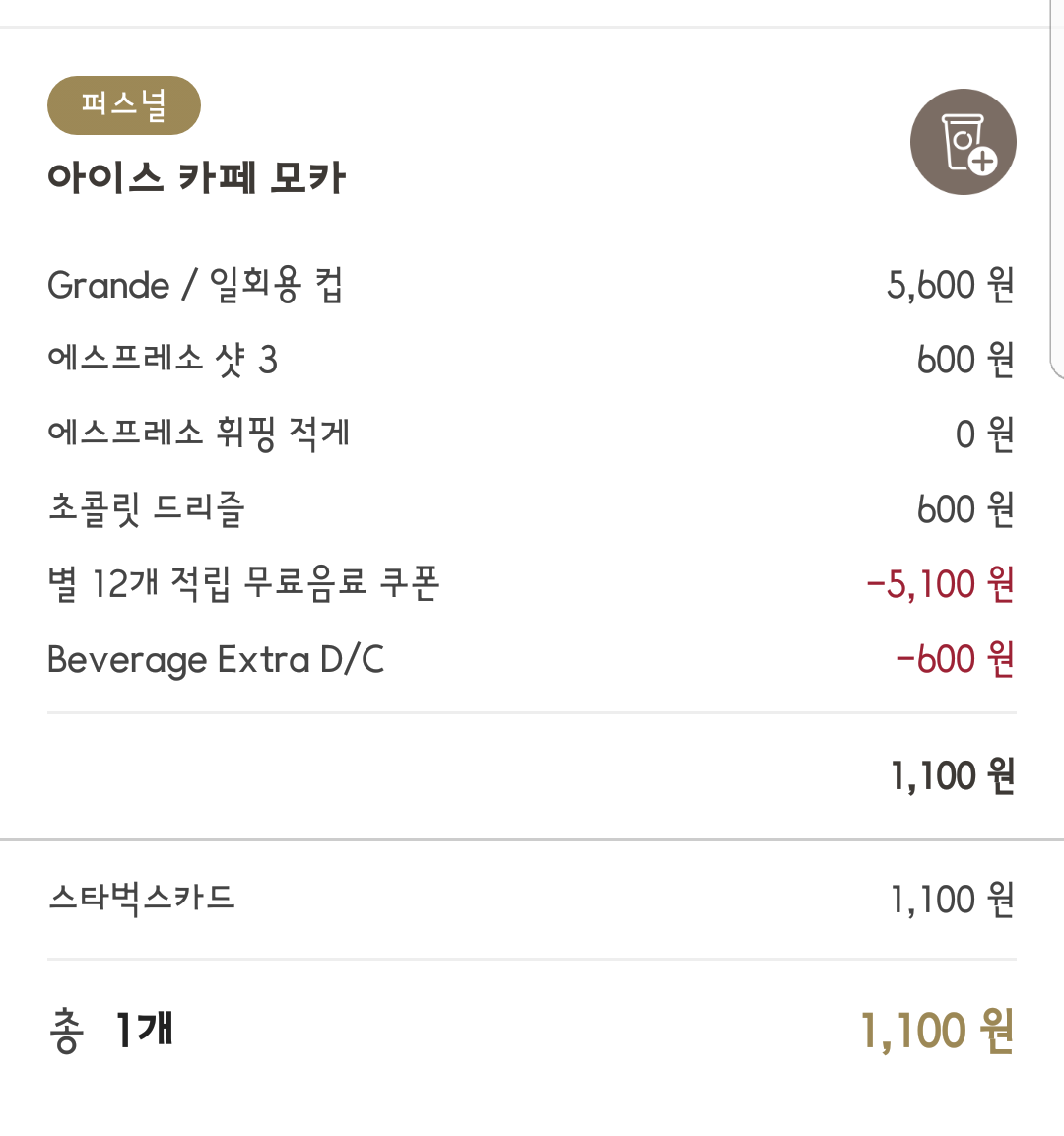This screenshot has height=1136, width=1064.
Task: Select the Grande / 일회용 컵 row
Action: [531, 285]
